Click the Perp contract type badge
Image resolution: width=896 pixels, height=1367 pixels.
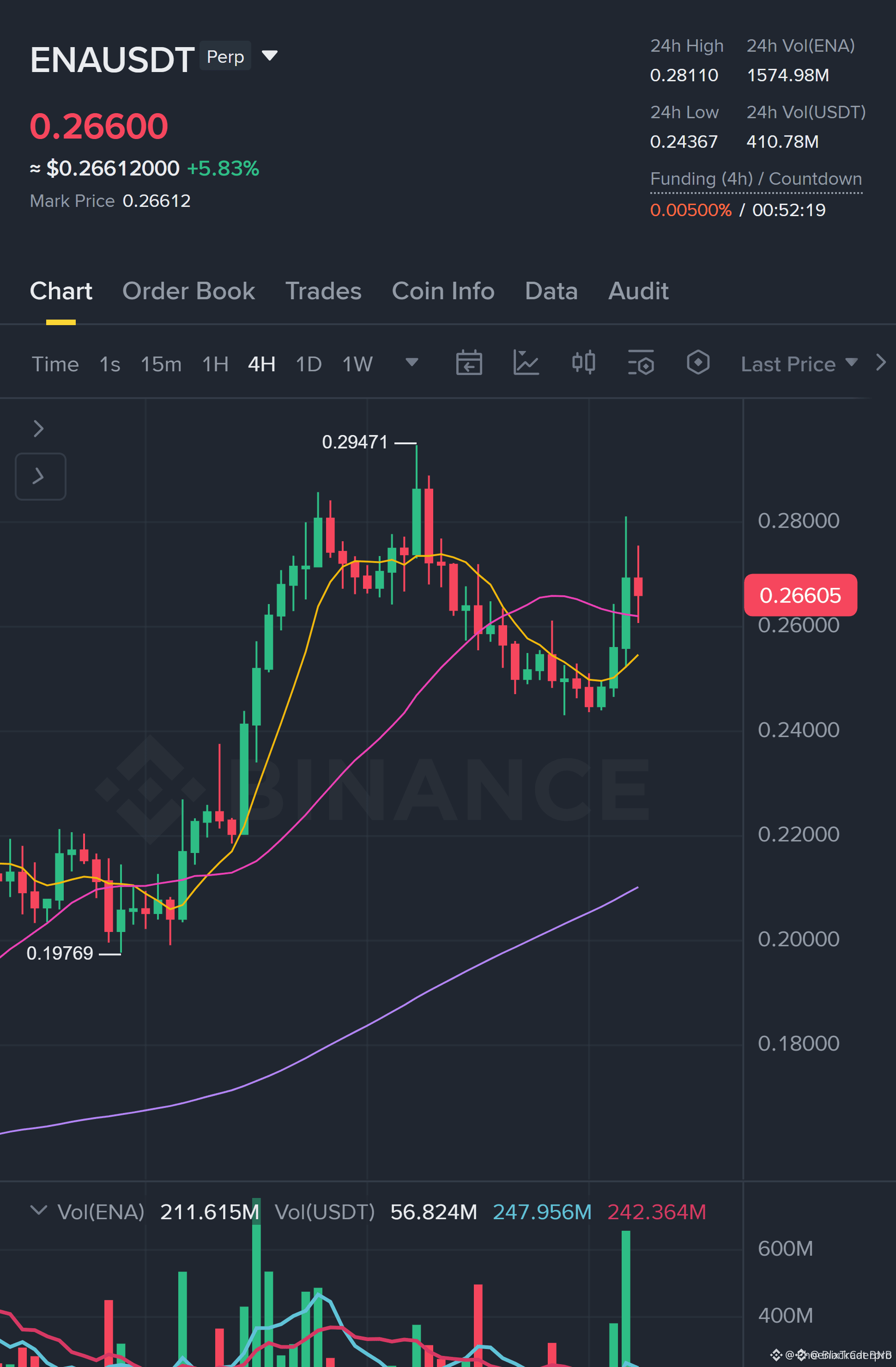(225, 56)
